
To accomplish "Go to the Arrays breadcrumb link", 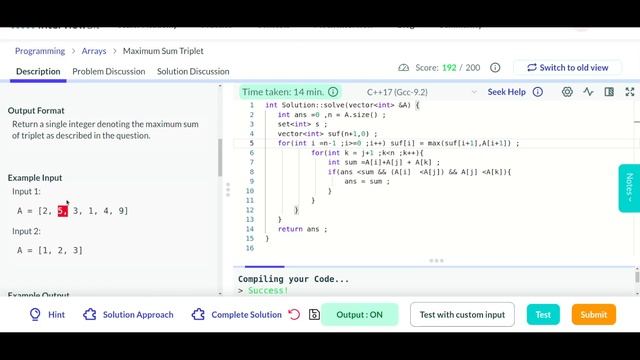I will pos(94,51).
